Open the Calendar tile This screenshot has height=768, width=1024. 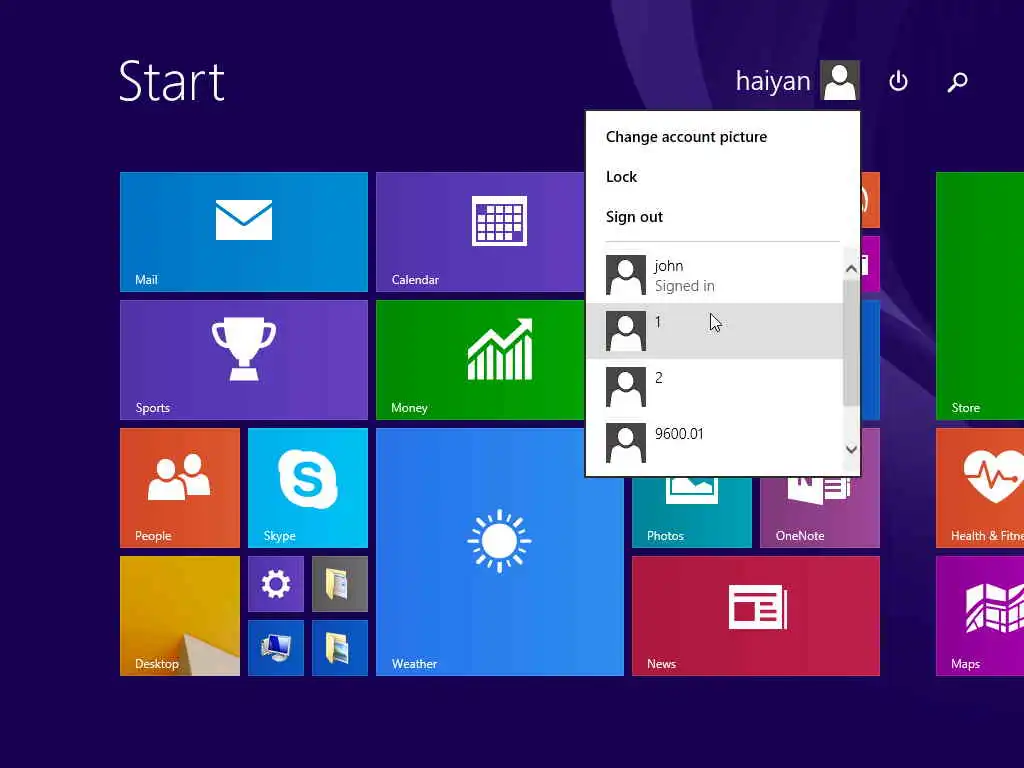pyautogui.click(x=480, y=232)
